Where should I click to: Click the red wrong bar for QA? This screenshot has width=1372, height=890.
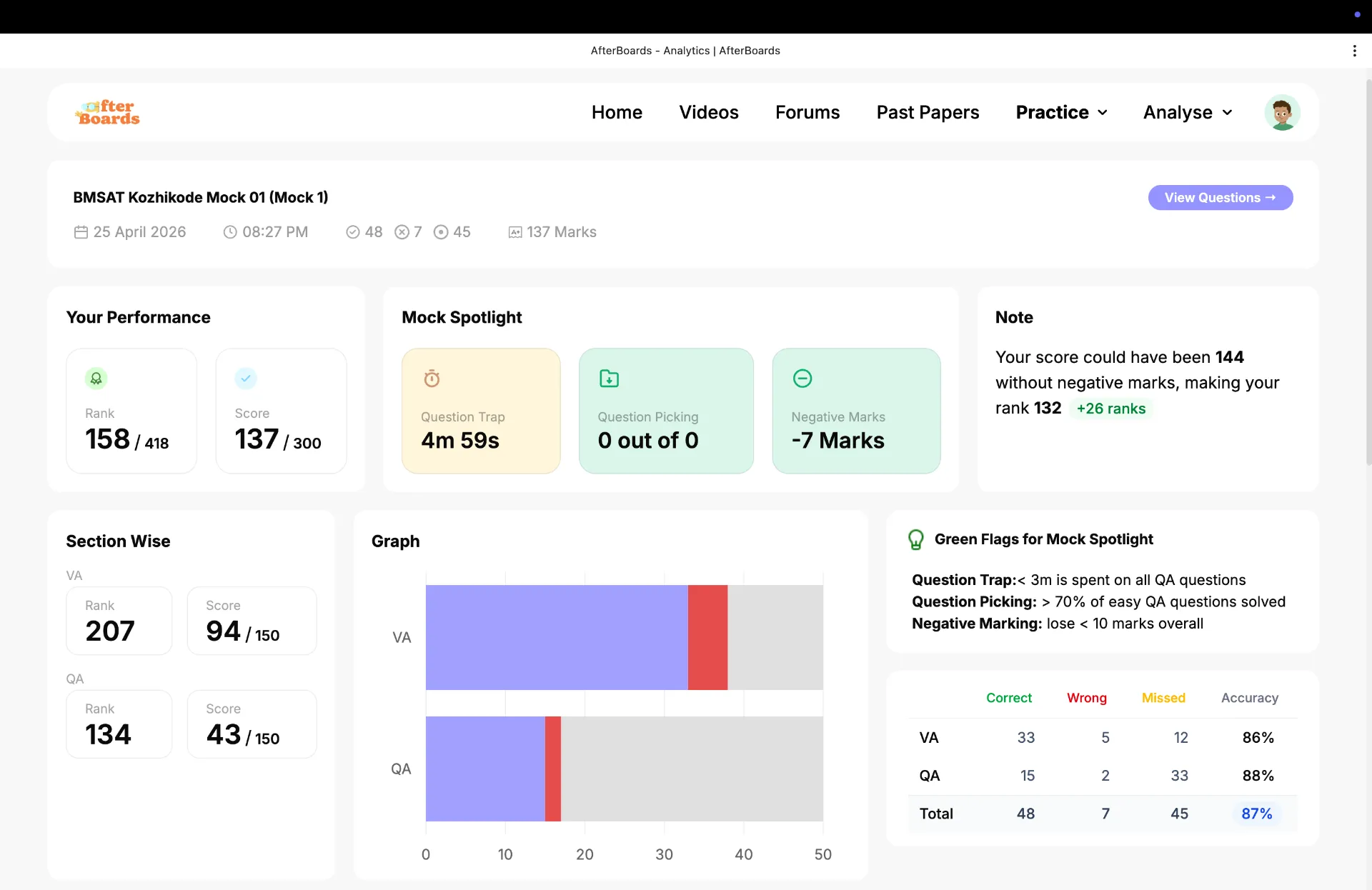coord(553,769)
